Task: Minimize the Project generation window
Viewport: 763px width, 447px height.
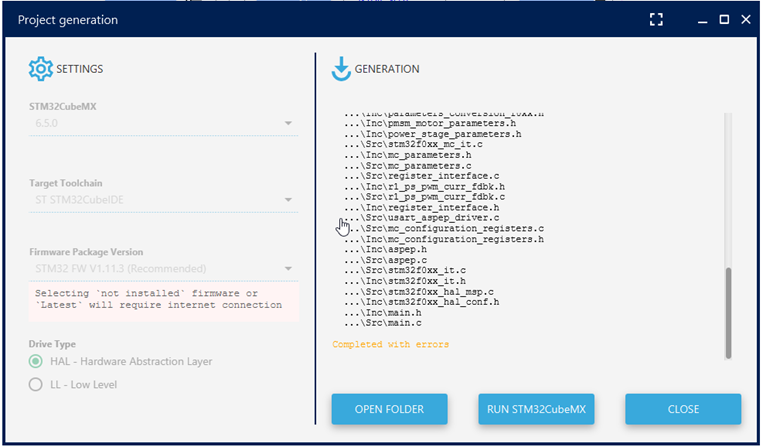Action: tap(702, 20)
